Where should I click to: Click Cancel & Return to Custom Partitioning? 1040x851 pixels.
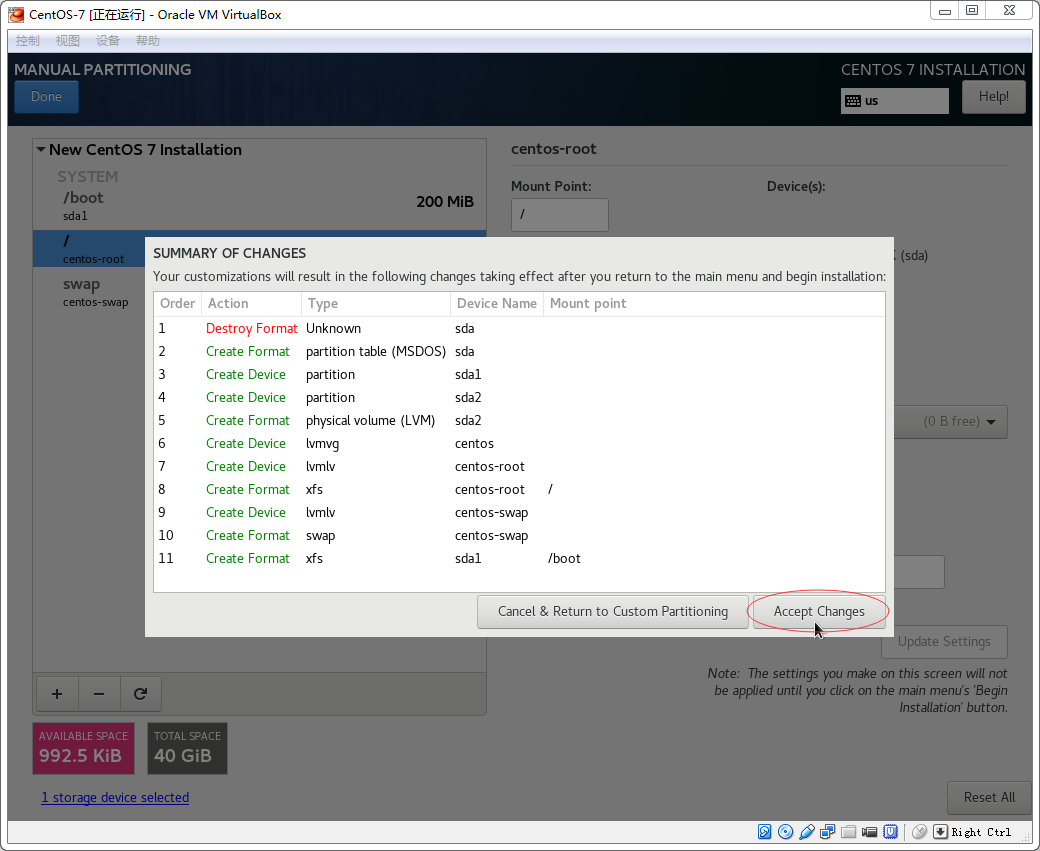click(612, 612)
